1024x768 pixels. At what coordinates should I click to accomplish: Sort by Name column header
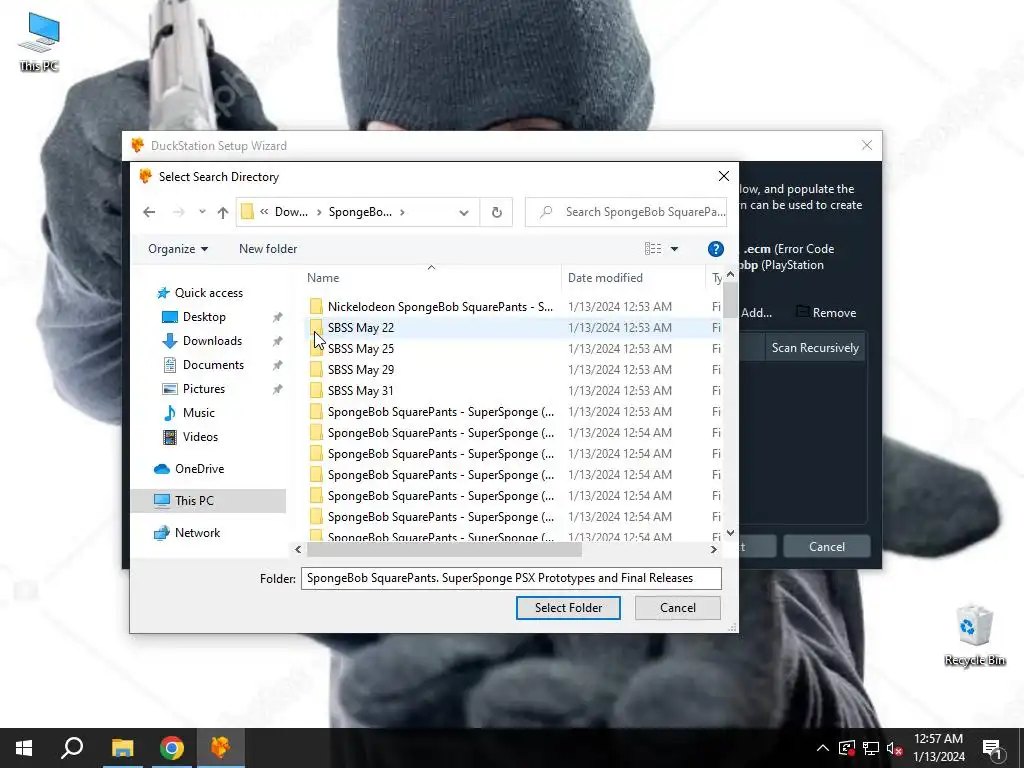point(431,278)
